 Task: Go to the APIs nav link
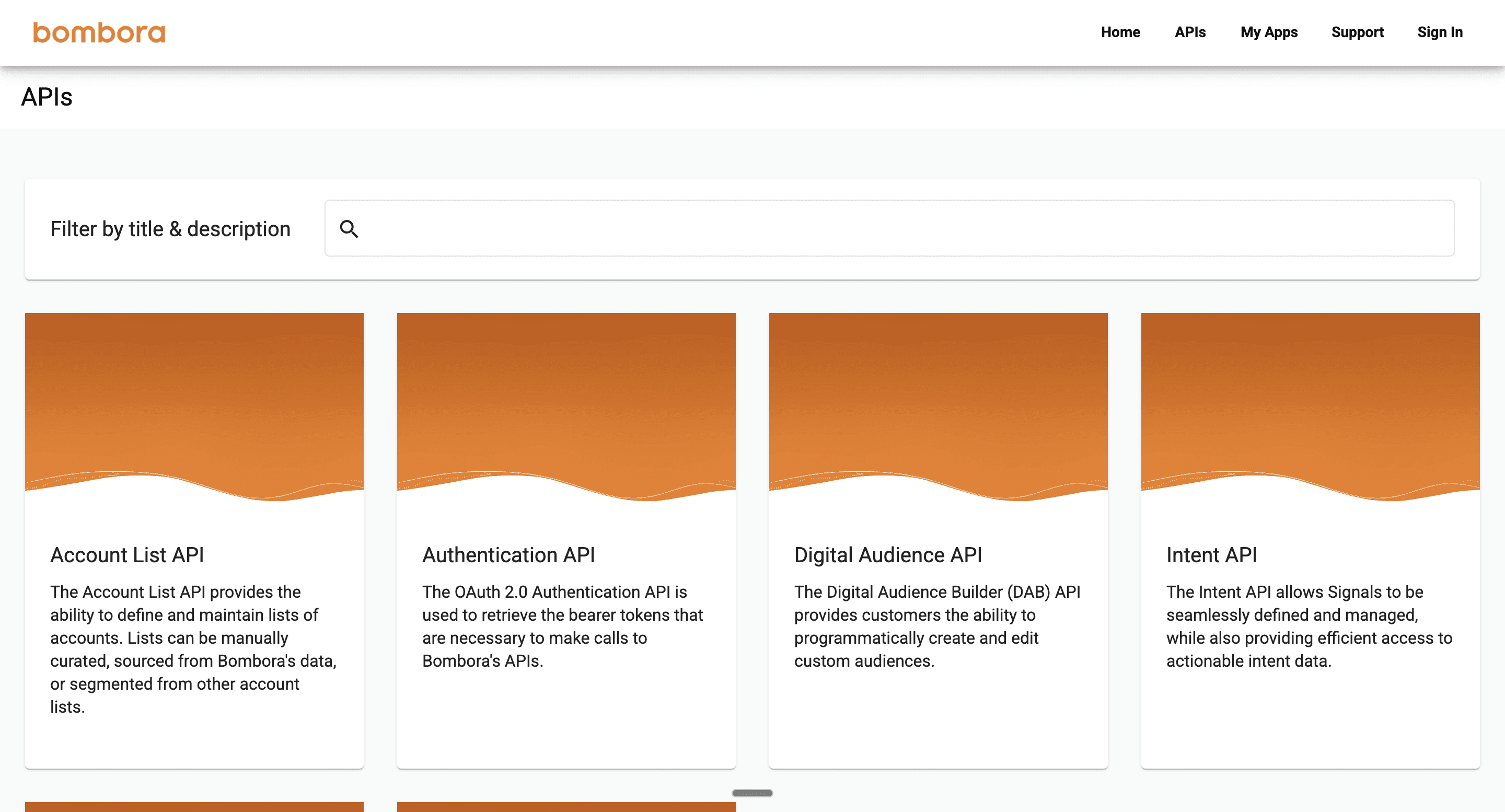tap(1189, 32)
